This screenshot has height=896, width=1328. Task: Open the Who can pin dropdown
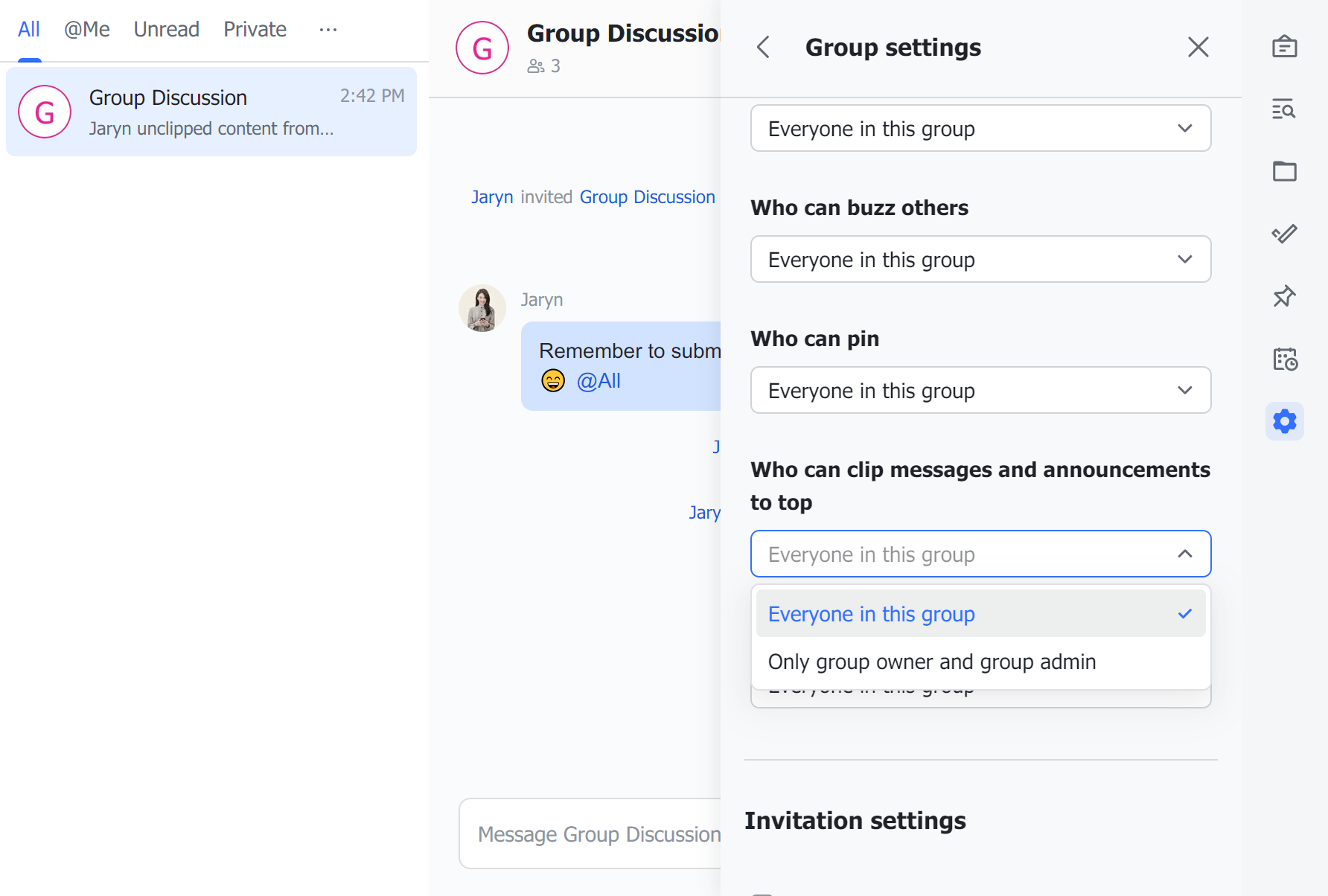[x=980, y=390]
